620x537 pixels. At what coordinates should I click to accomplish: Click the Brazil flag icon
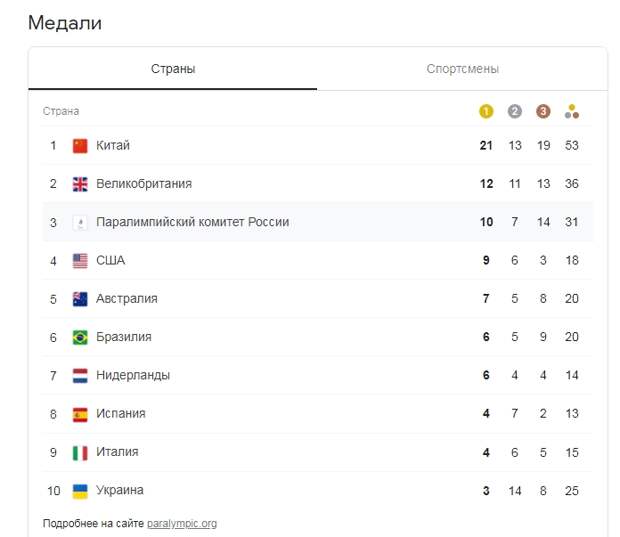click(80, 337)
